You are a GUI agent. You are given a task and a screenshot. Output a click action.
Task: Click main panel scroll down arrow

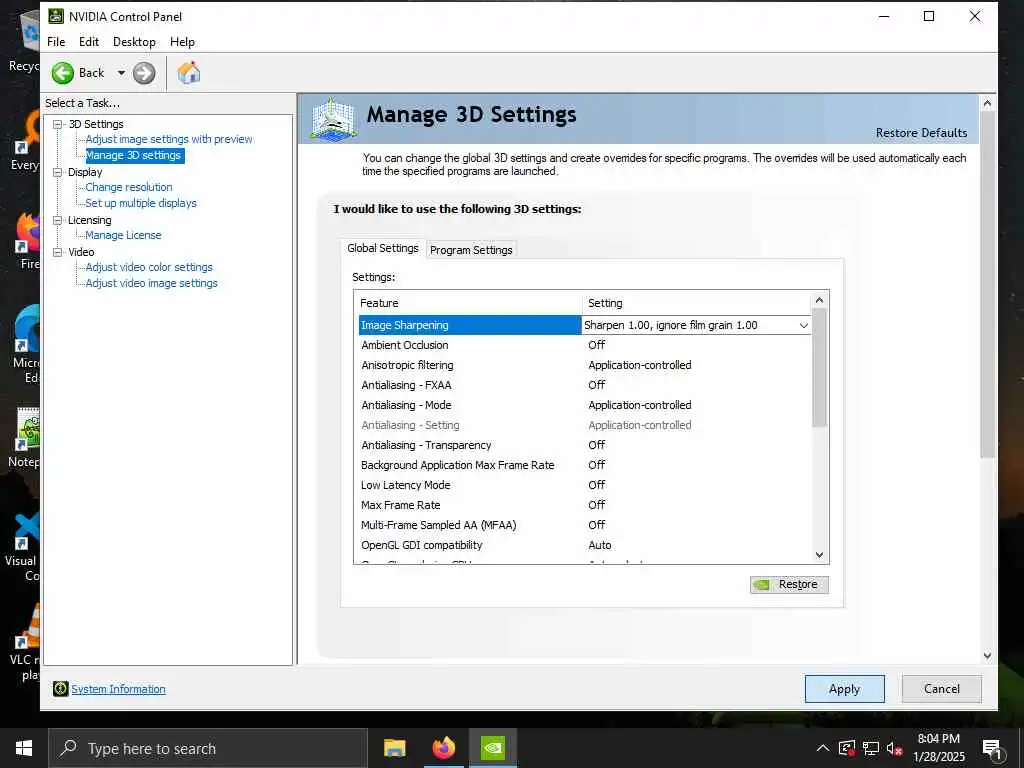point(987,655)
